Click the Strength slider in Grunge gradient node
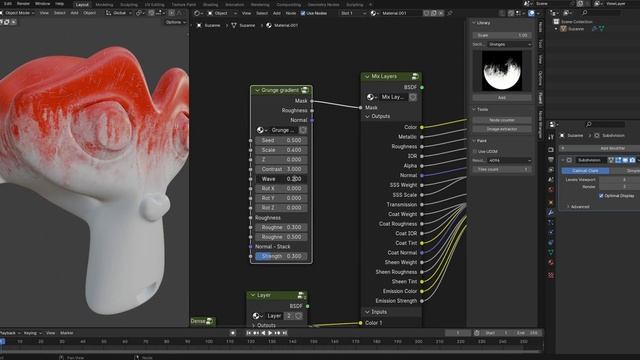The width and height of the screenshot is (640, 360). (281, 256)
